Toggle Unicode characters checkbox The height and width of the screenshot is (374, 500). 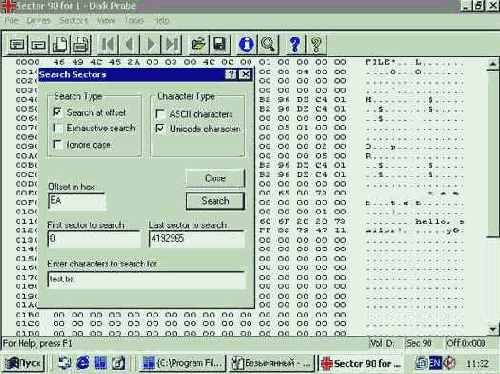click(x=160, y=129)
